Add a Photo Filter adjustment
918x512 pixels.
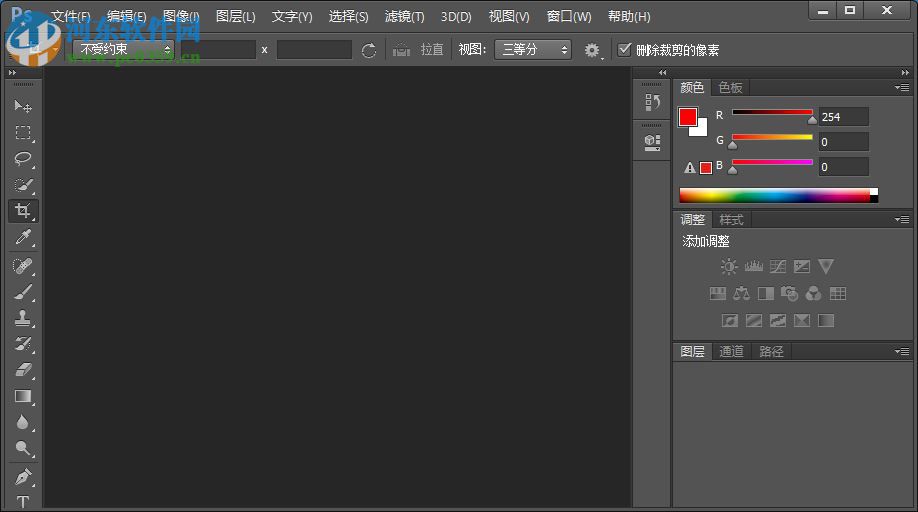coord(789,294)
